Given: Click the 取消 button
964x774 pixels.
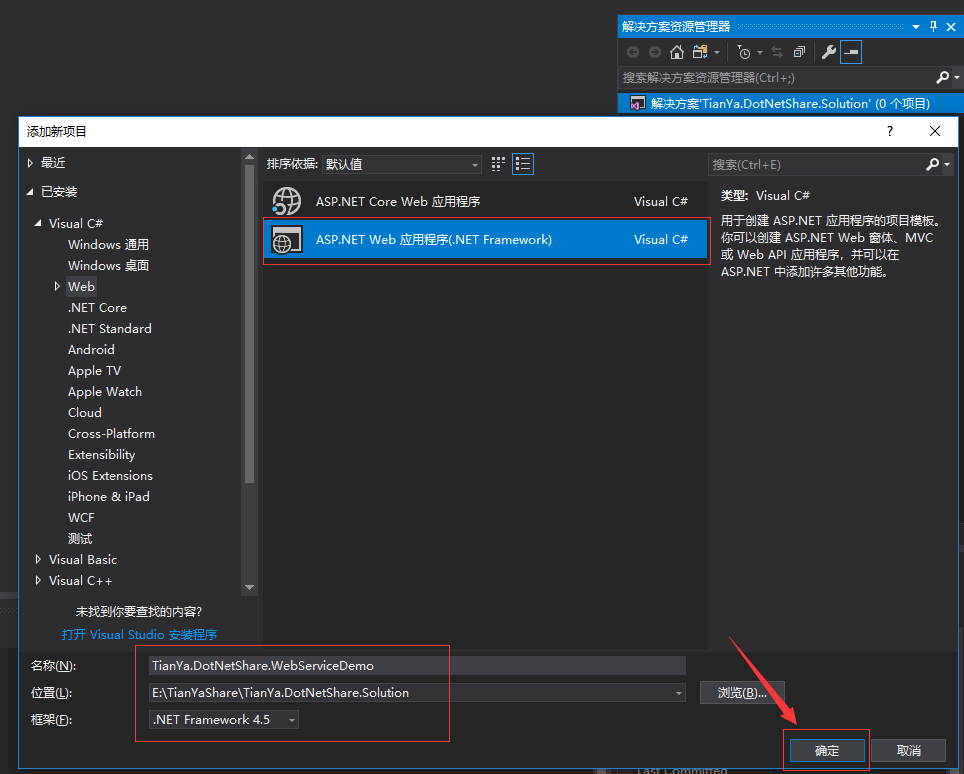Looking at the screenshot, I should coord(909,751).
